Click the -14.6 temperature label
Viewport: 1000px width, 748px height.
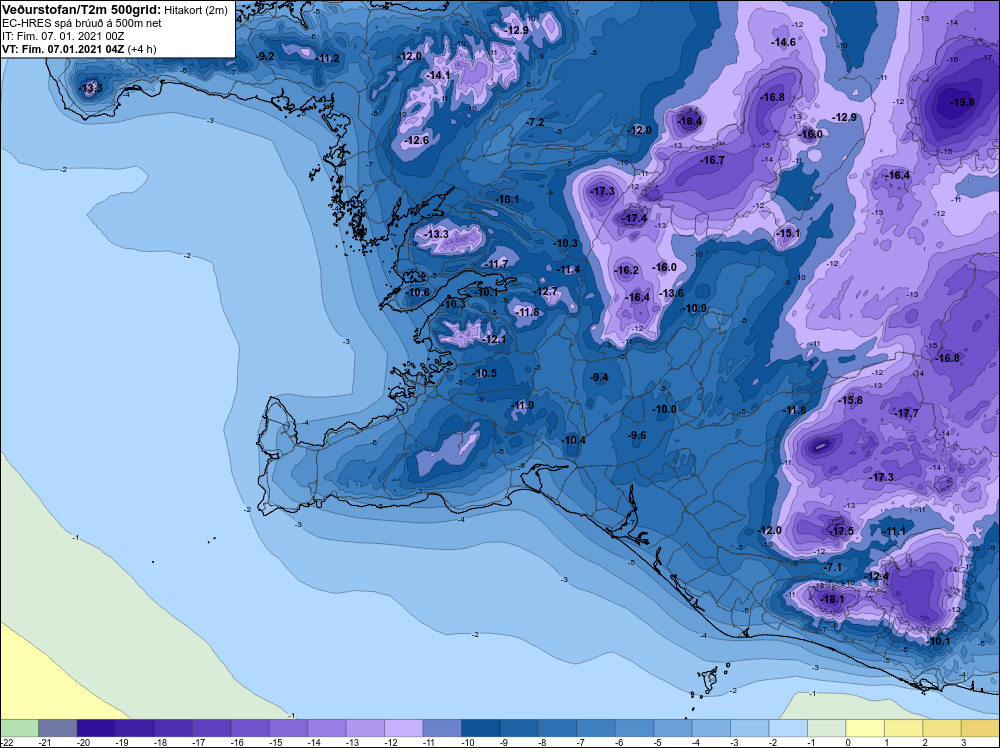784,42
